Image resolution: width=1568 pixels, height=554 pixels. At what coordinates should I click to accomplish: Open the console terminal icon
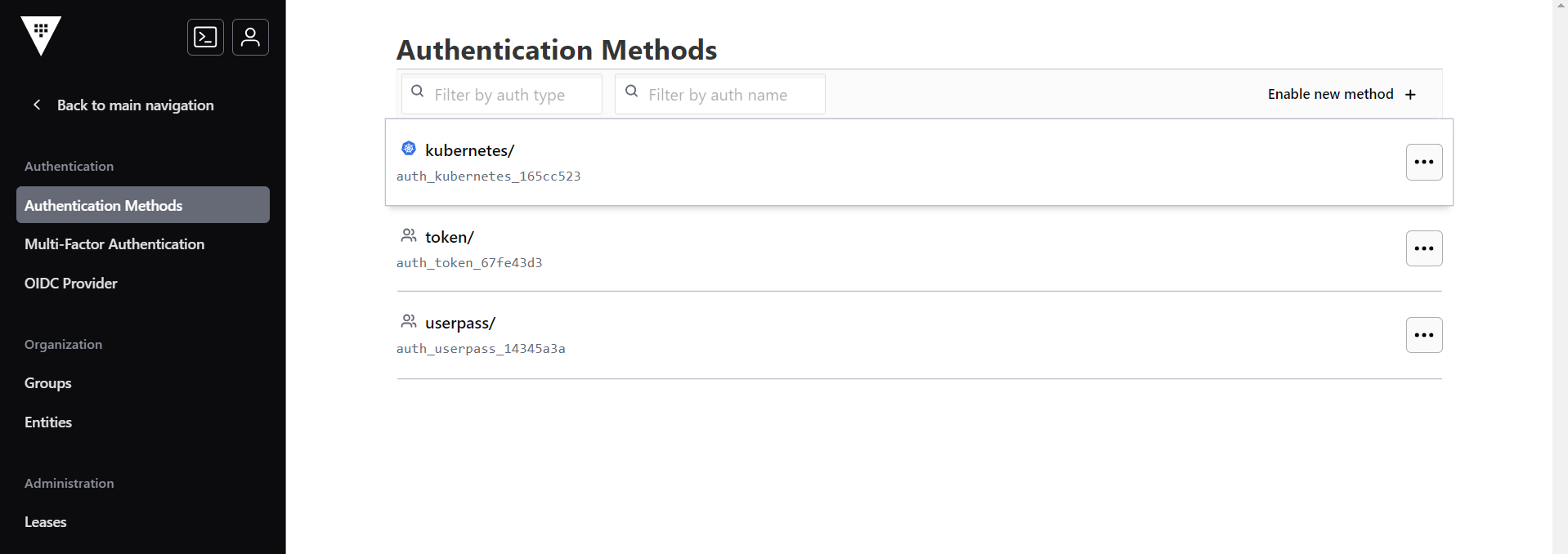(x=205, y=38)
